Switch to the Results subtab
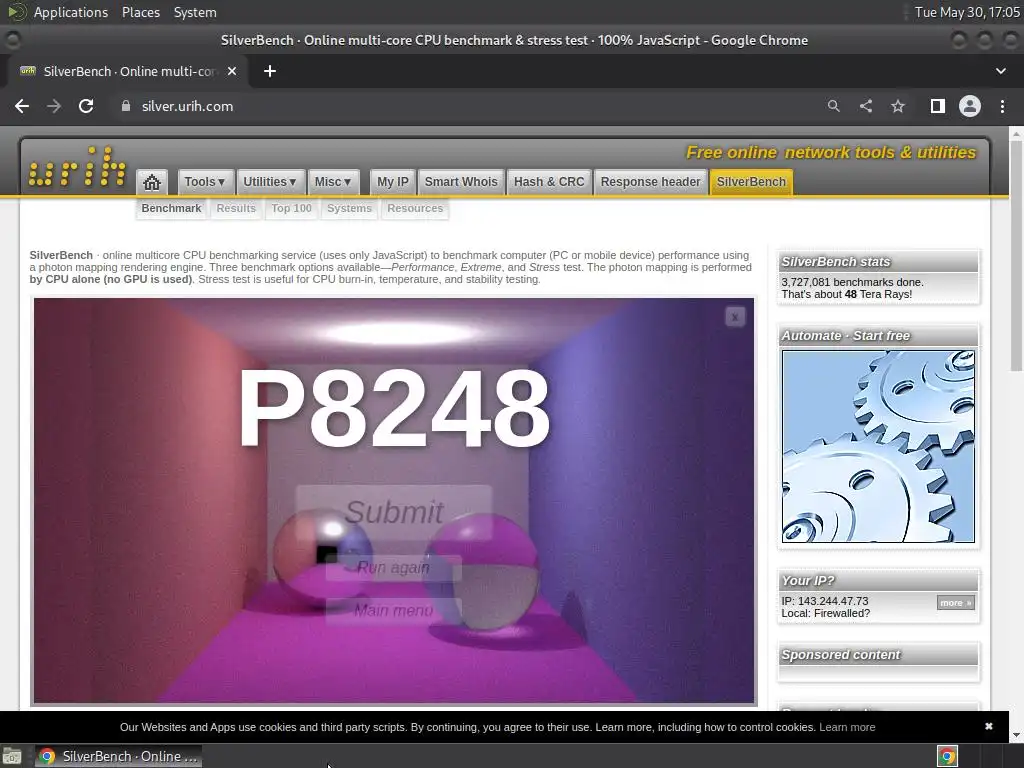This screenshot has height=768, width=1024. click(236, 208)
